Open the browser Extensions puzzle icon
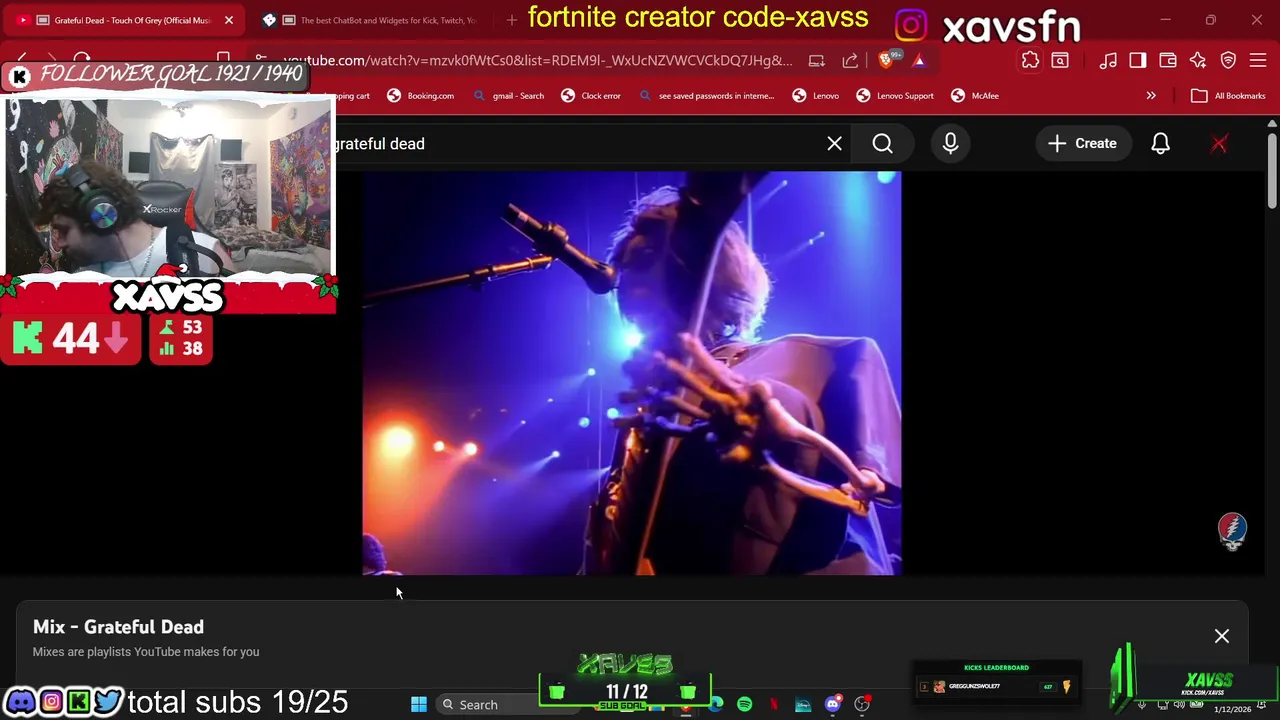This screenshot has height=720, width=1280. [x=1030, y=61]
